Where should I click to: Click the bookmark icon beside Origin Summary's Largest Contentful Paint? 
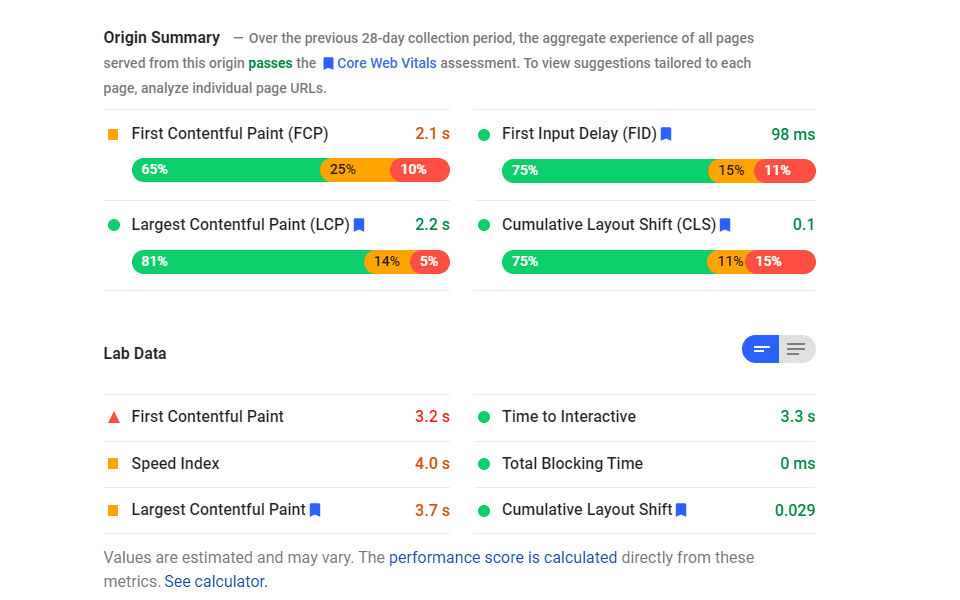[359, 225]
